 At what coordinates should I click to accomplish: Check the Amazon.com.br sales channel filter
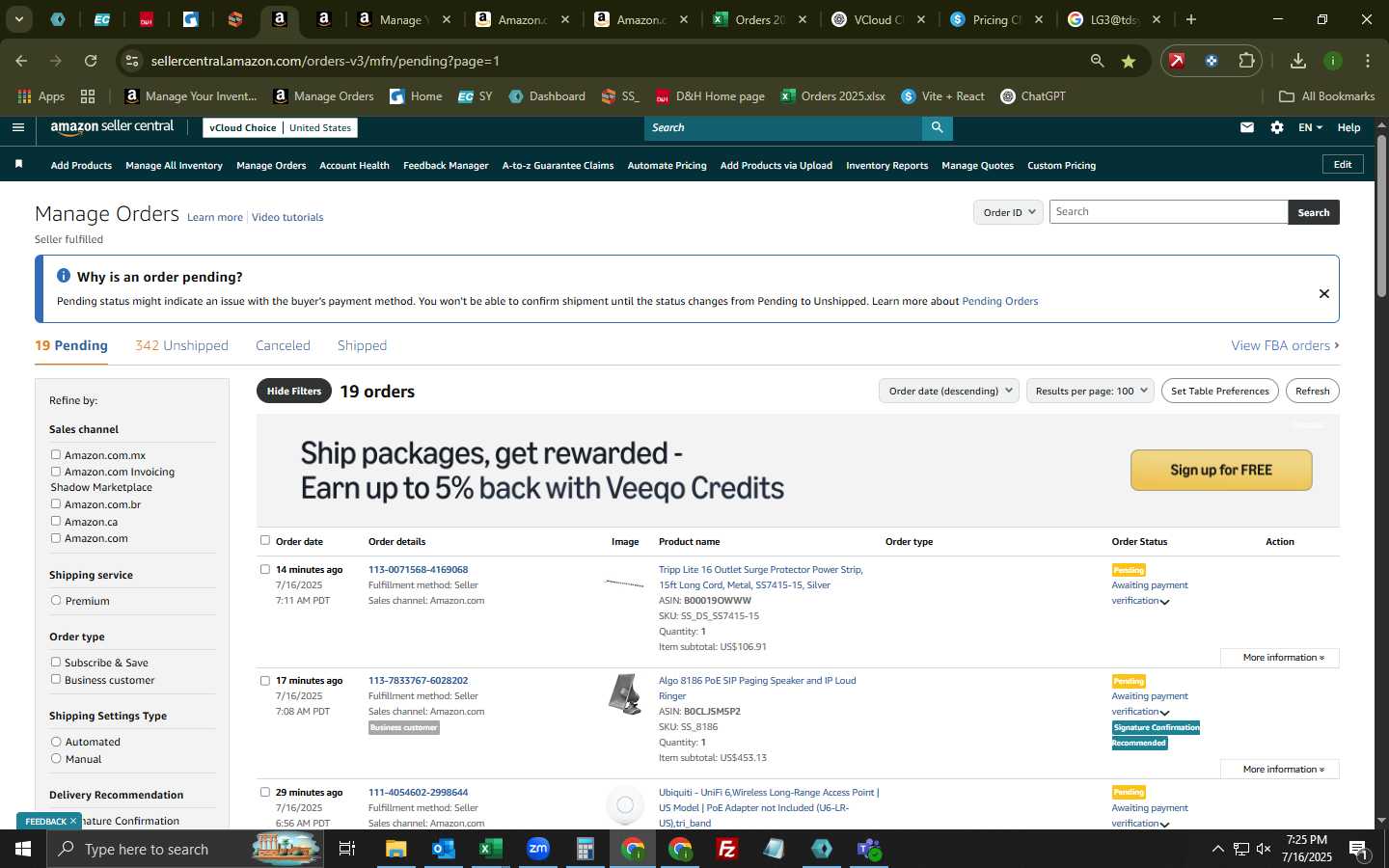(x=56, y=503)
